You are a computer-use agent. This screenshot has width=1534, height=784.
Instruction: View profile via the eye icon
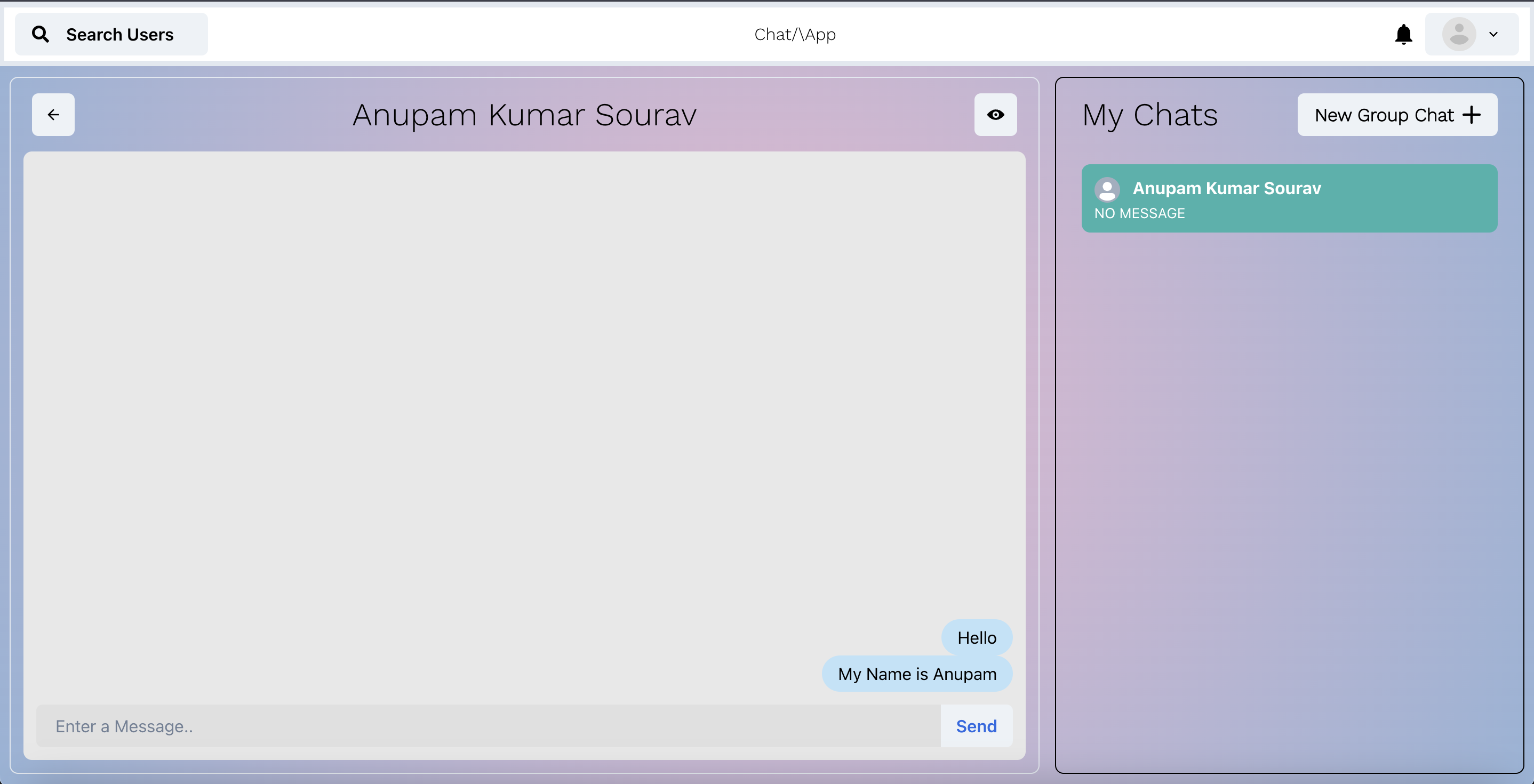[x=995, y=114]
